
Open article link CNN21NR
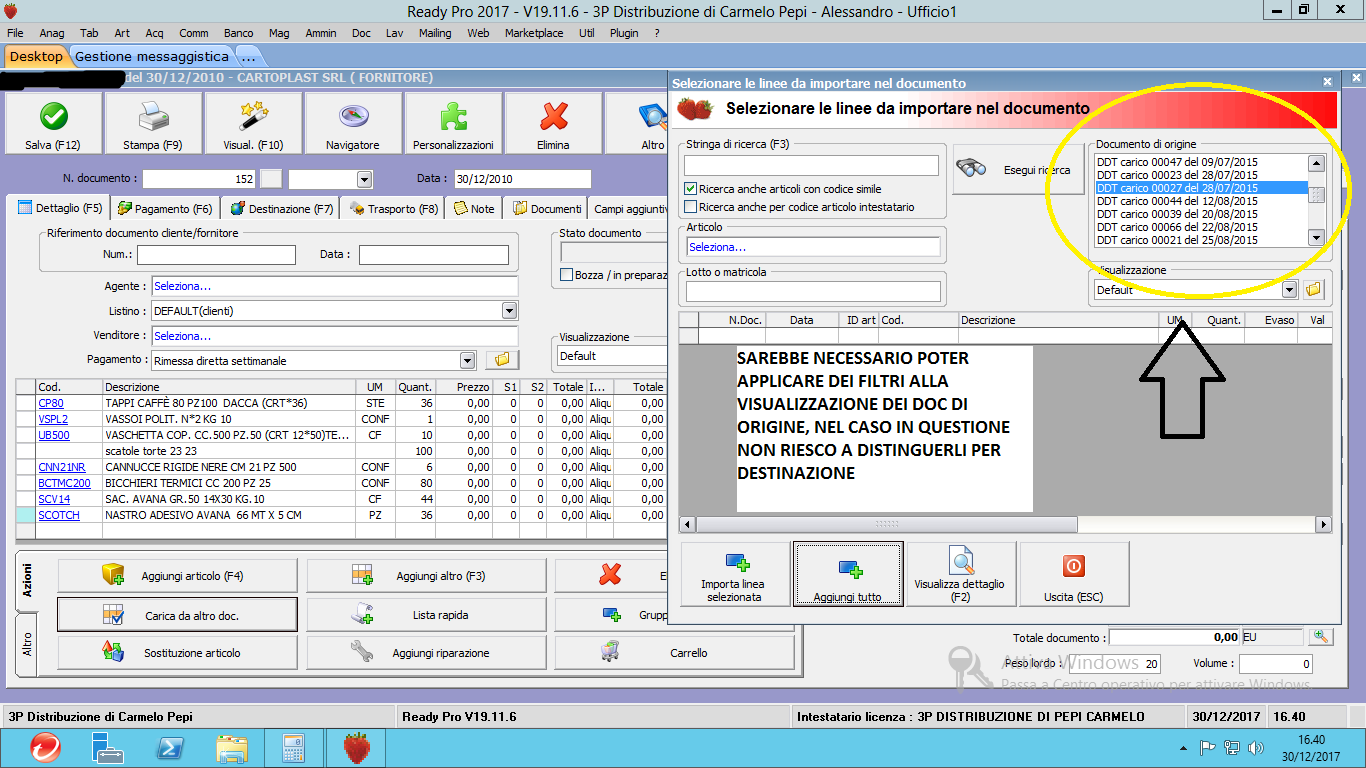click(x=62, y=467)
